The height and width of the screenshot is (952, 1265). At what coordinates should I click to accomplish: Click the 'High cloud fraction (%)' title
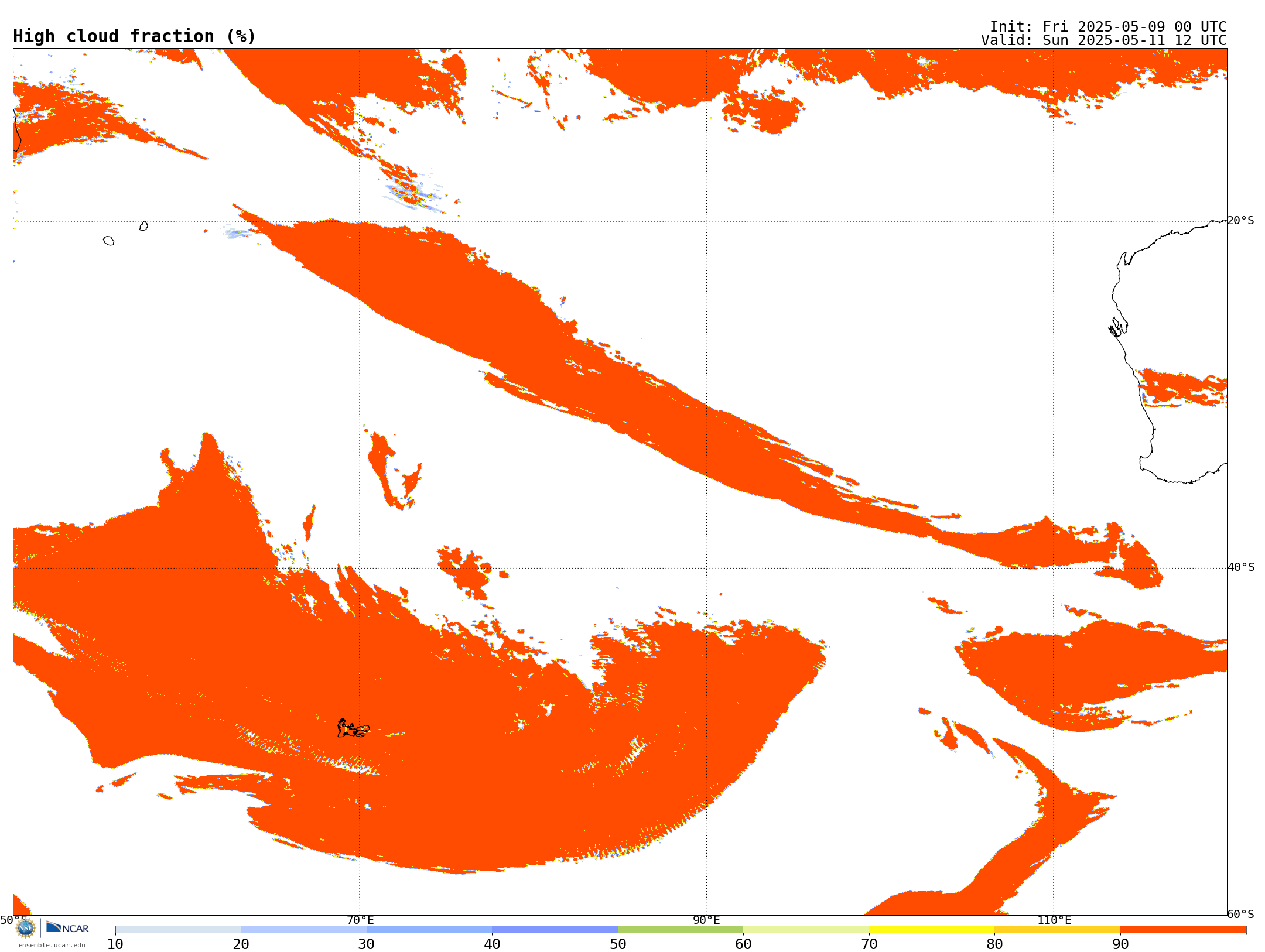(135, 36)
